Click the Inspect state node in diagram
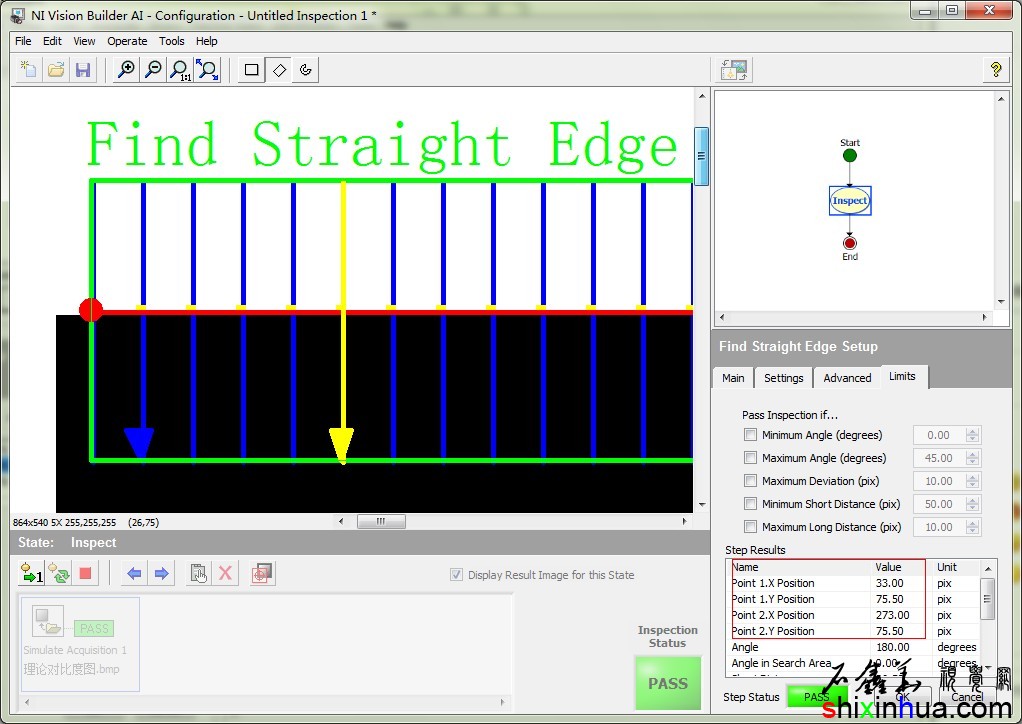This screenshot has width=1022, height=724. pyautogui.click(x=850, y=201)
